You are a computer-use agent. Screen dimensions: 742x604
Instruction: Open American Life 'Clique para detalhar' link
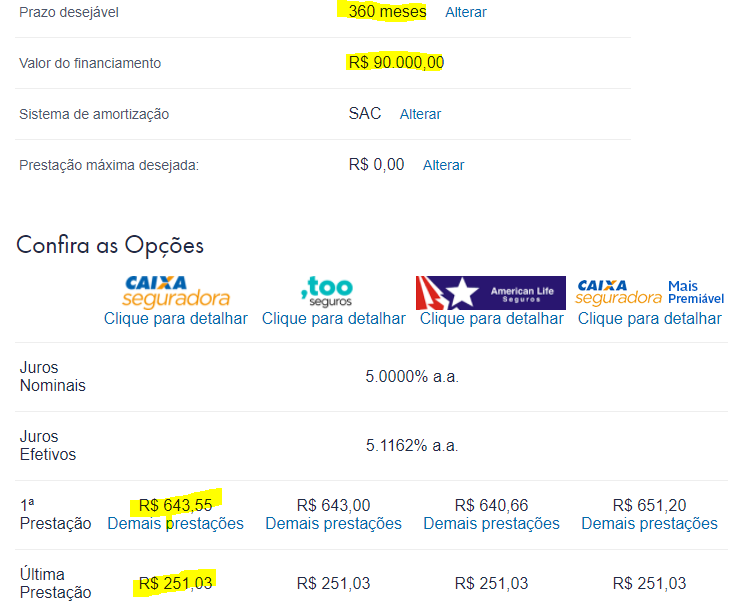click(x=492, y=319)
